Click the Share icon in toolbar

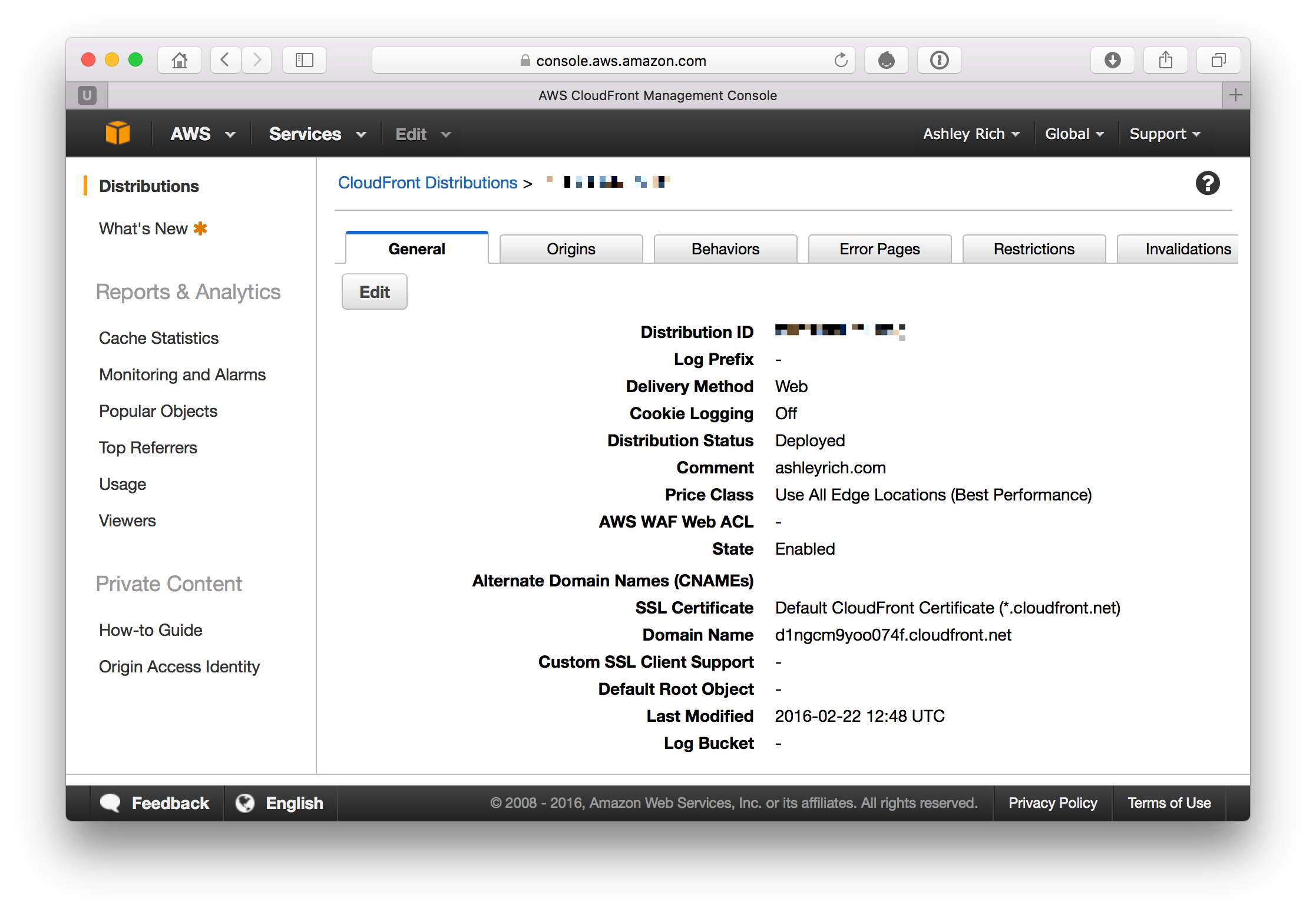pyautogui.click(x=1165, y=60)
